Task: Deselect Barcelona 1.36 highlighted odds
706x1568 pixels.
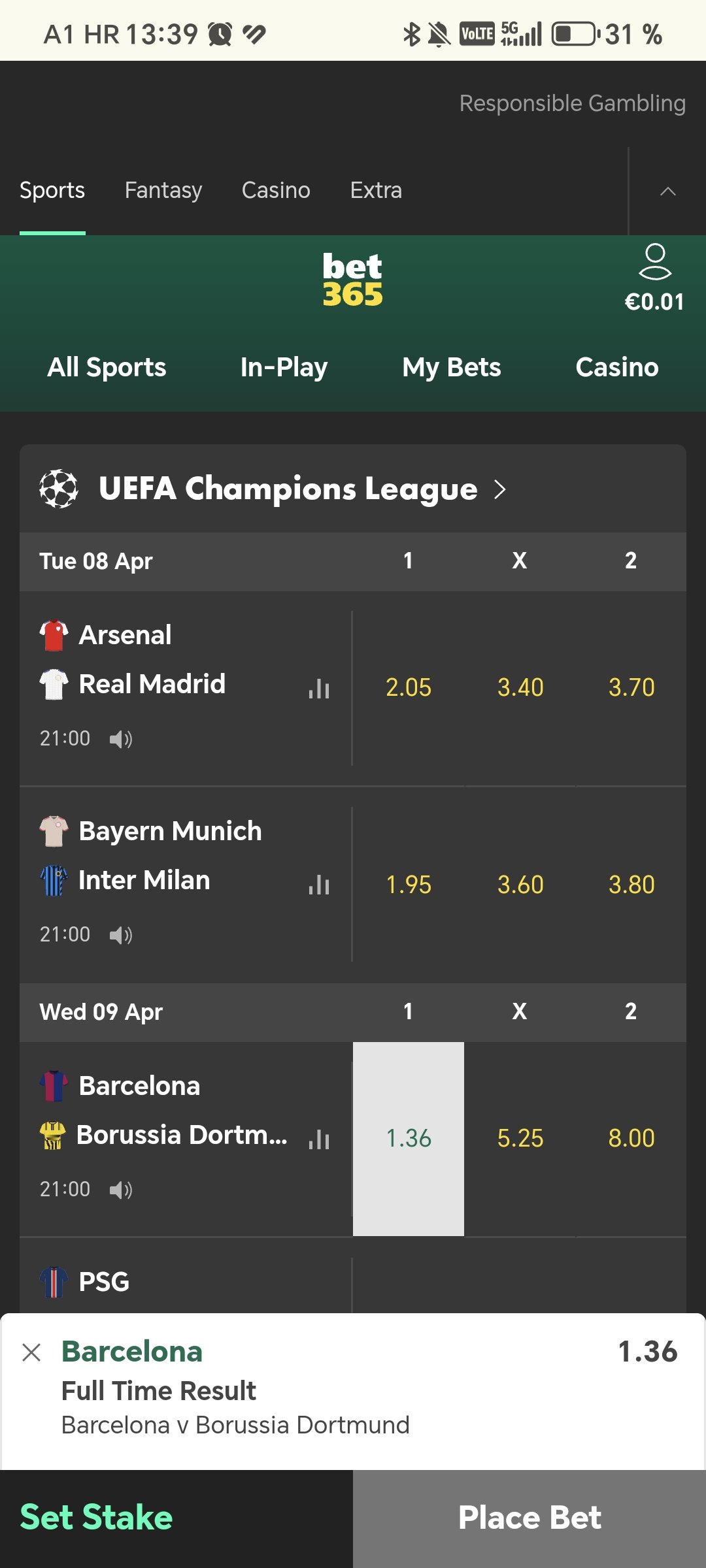Action: (x=409, y=1139)
